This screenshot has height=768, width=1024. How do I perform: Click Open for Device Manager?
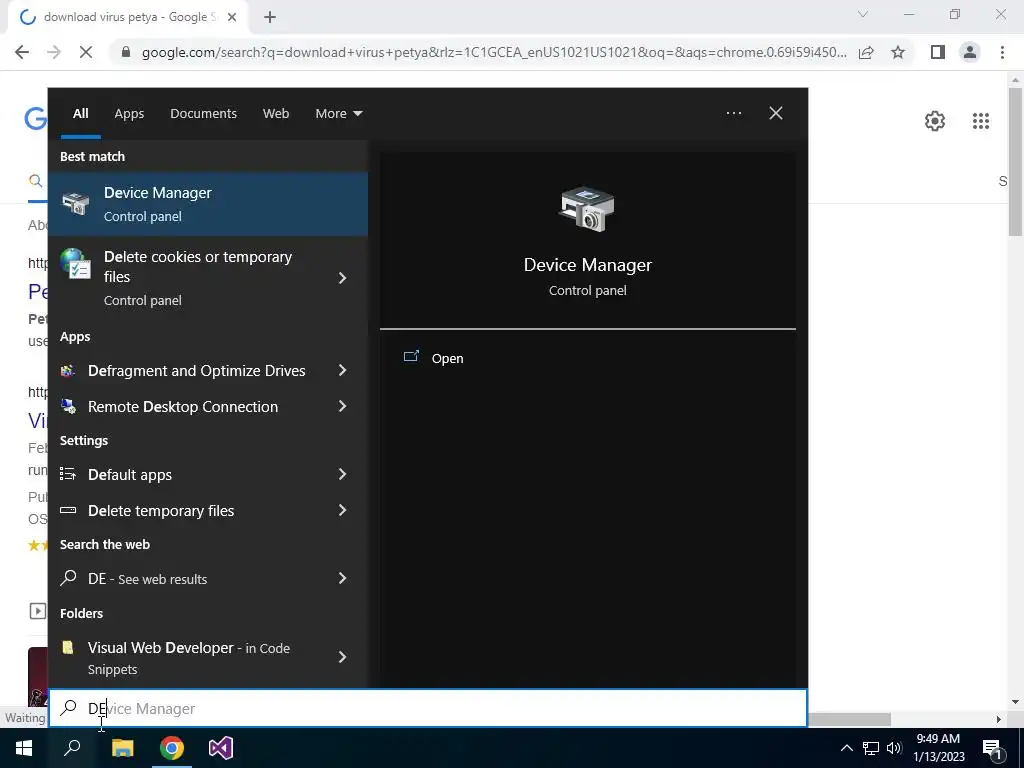(x=447, y=358)
